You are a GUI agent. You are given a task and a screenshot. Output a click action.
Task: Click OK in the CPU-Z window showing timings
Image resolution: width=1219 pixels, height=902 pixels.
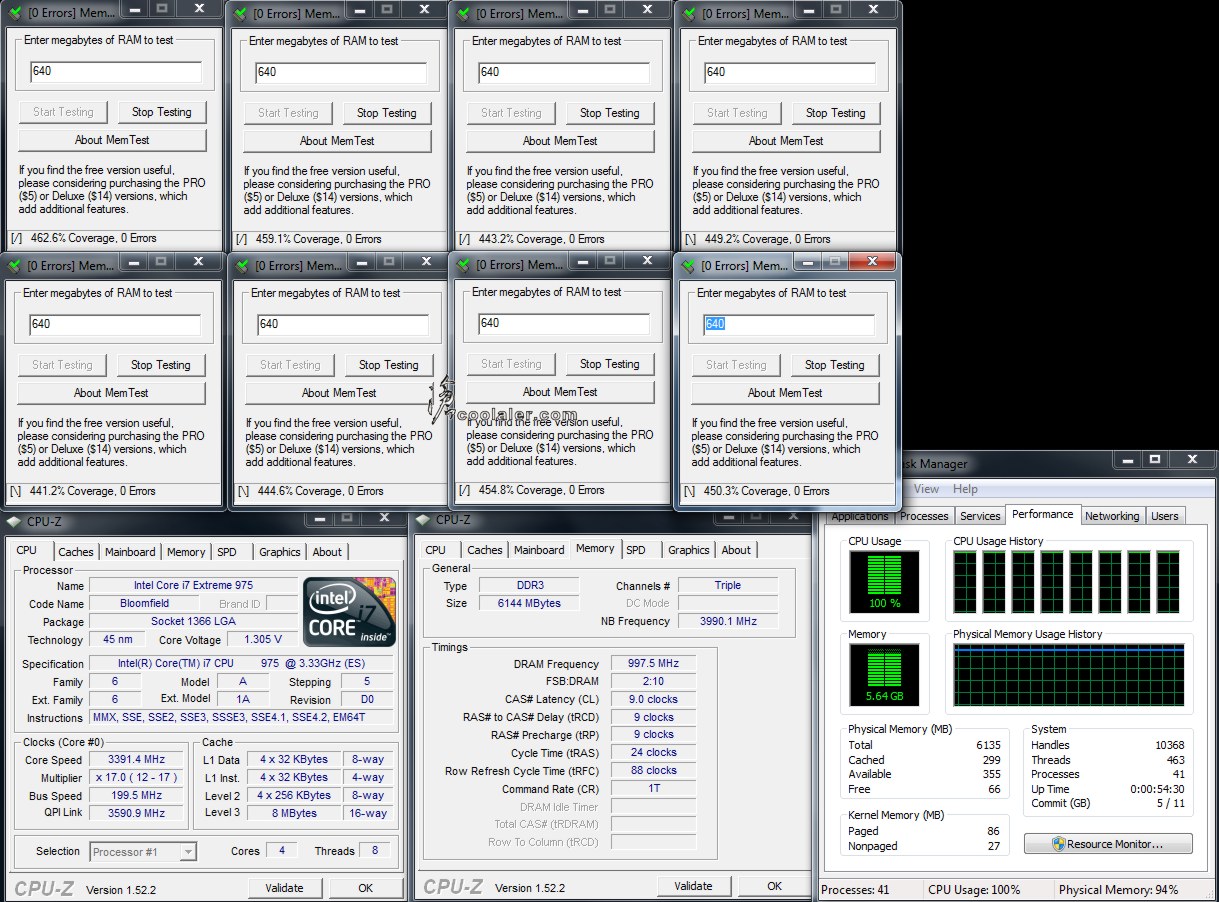coord(775,886)
